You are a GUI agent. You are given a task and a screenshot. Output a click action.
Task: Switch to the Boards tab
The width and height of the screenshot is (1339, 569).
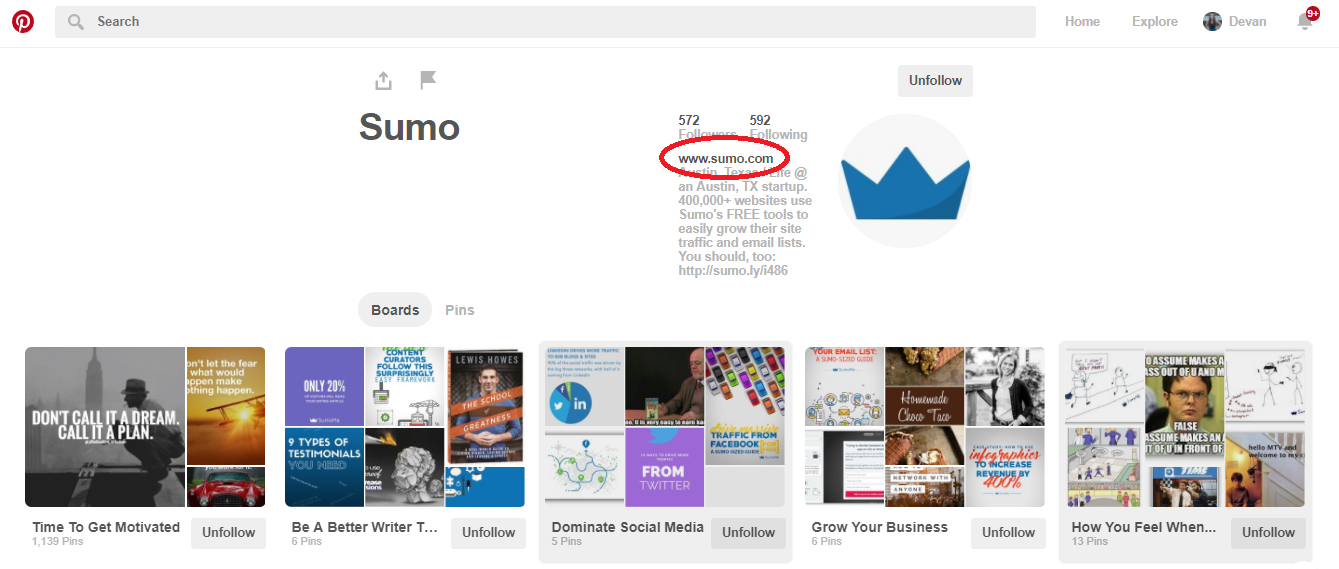click(395, 310)
